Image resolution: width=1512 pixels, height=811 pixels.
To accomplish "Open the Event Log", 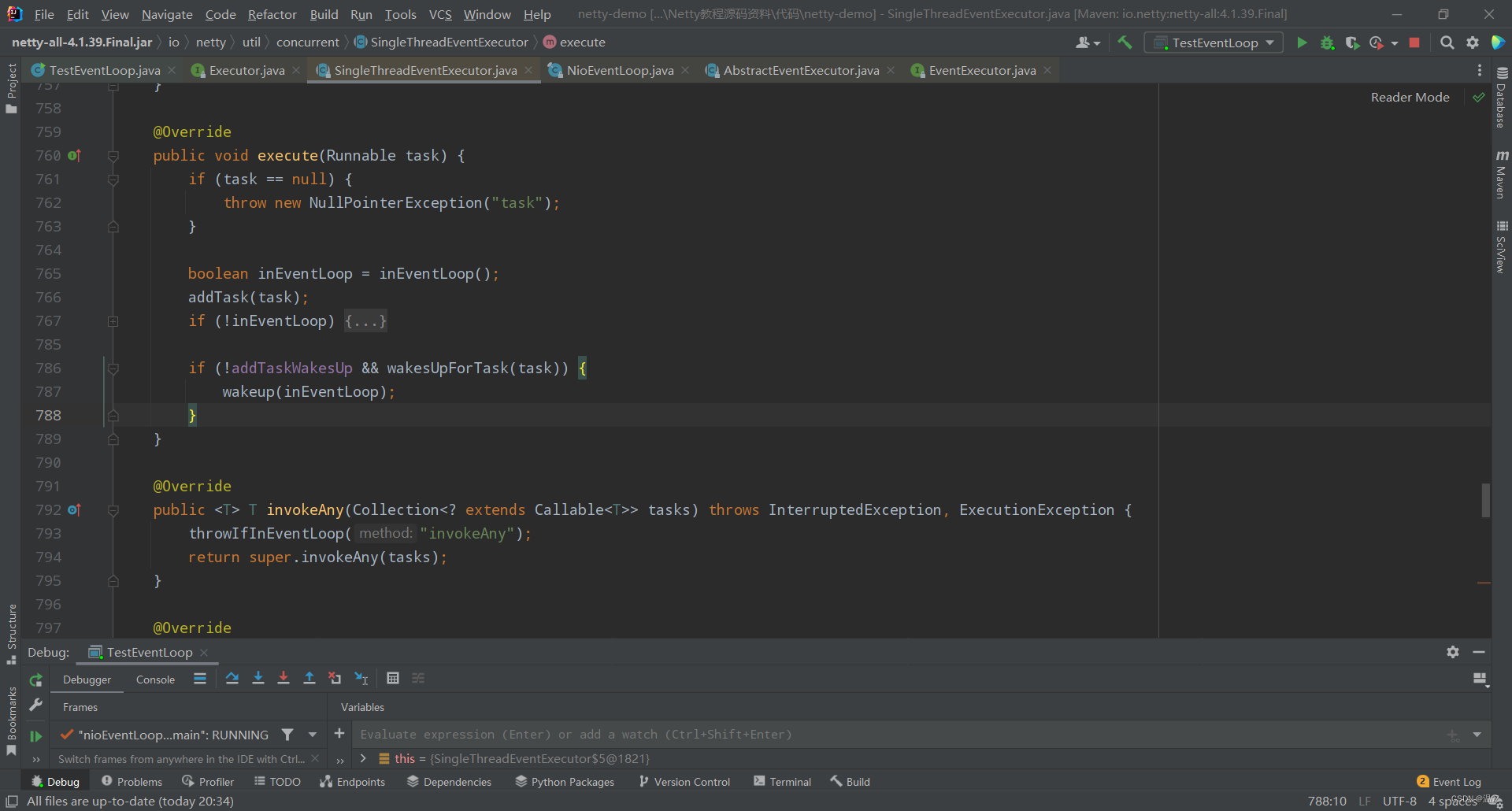I will pos(1449,782).
